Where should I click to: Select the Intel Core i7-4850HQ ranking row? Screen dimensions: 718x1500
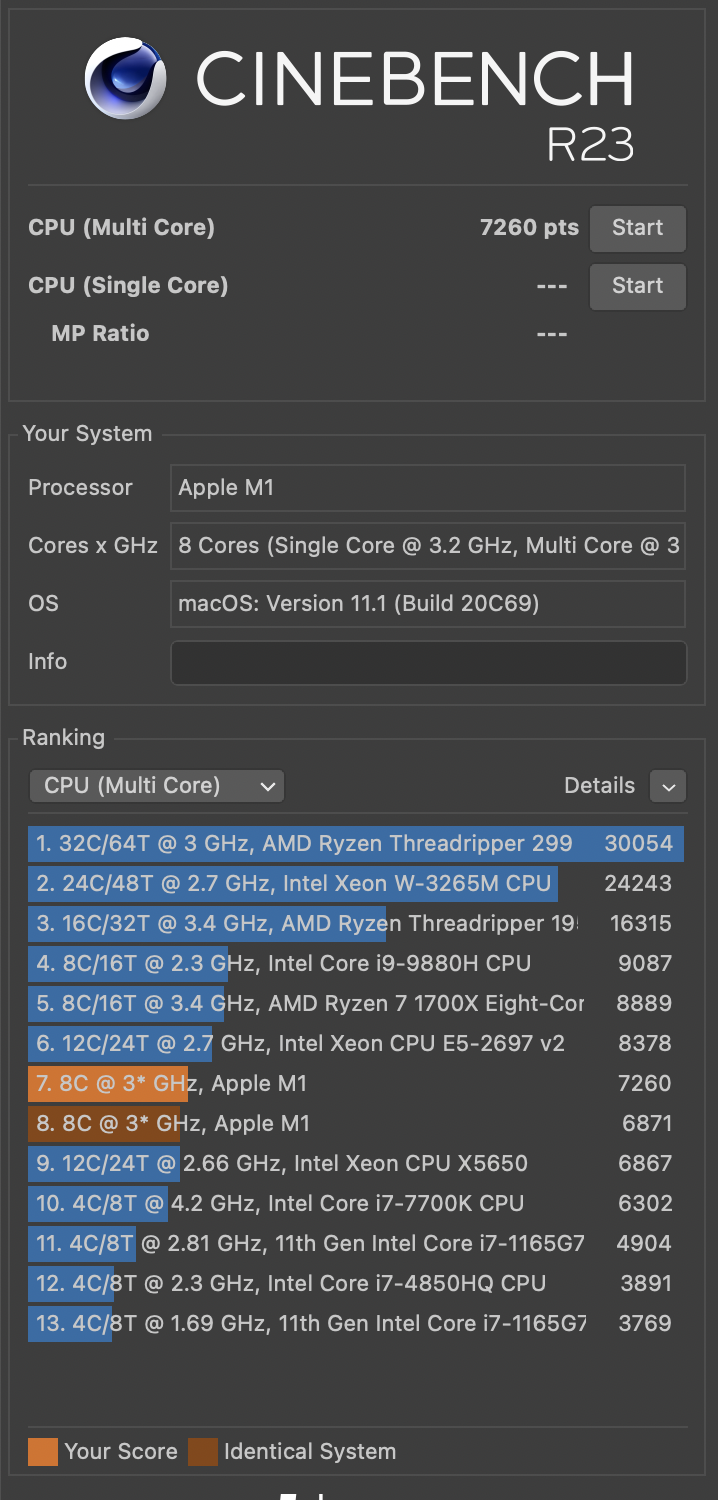pos(356,1283)
